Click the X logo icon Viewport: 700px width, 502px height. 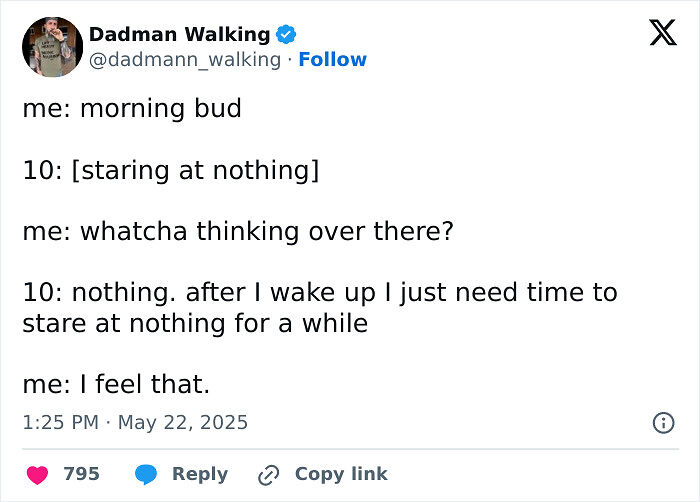[x=662, y=33]
